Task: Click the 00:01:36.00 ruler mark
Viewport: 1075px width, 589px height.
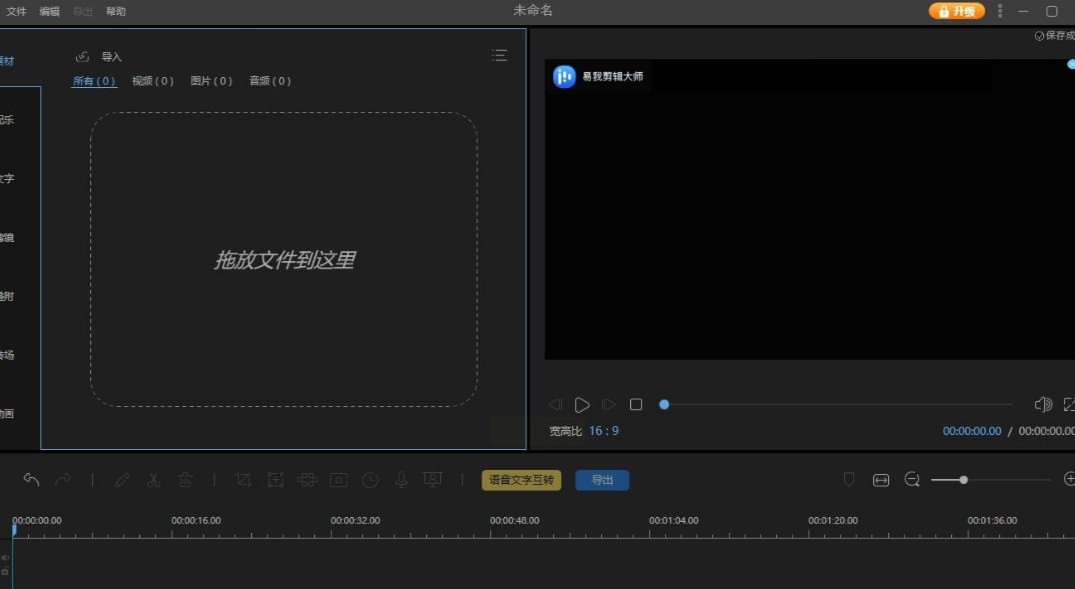Action: coord(992,520)
